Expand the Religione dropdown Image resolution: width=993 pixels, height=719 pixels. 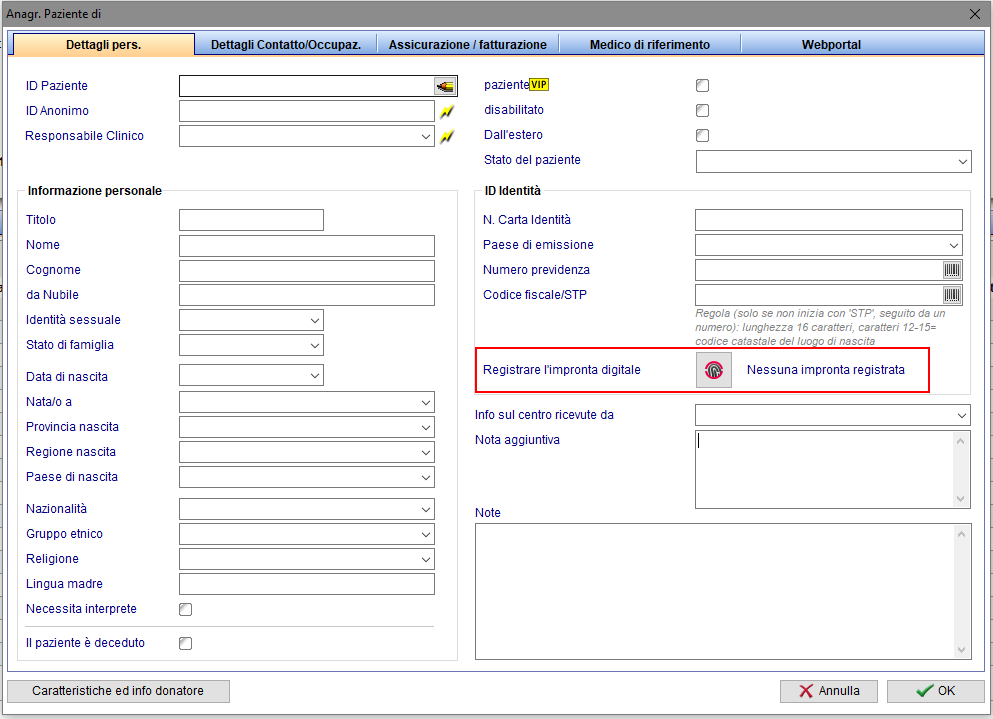(426, 559)
